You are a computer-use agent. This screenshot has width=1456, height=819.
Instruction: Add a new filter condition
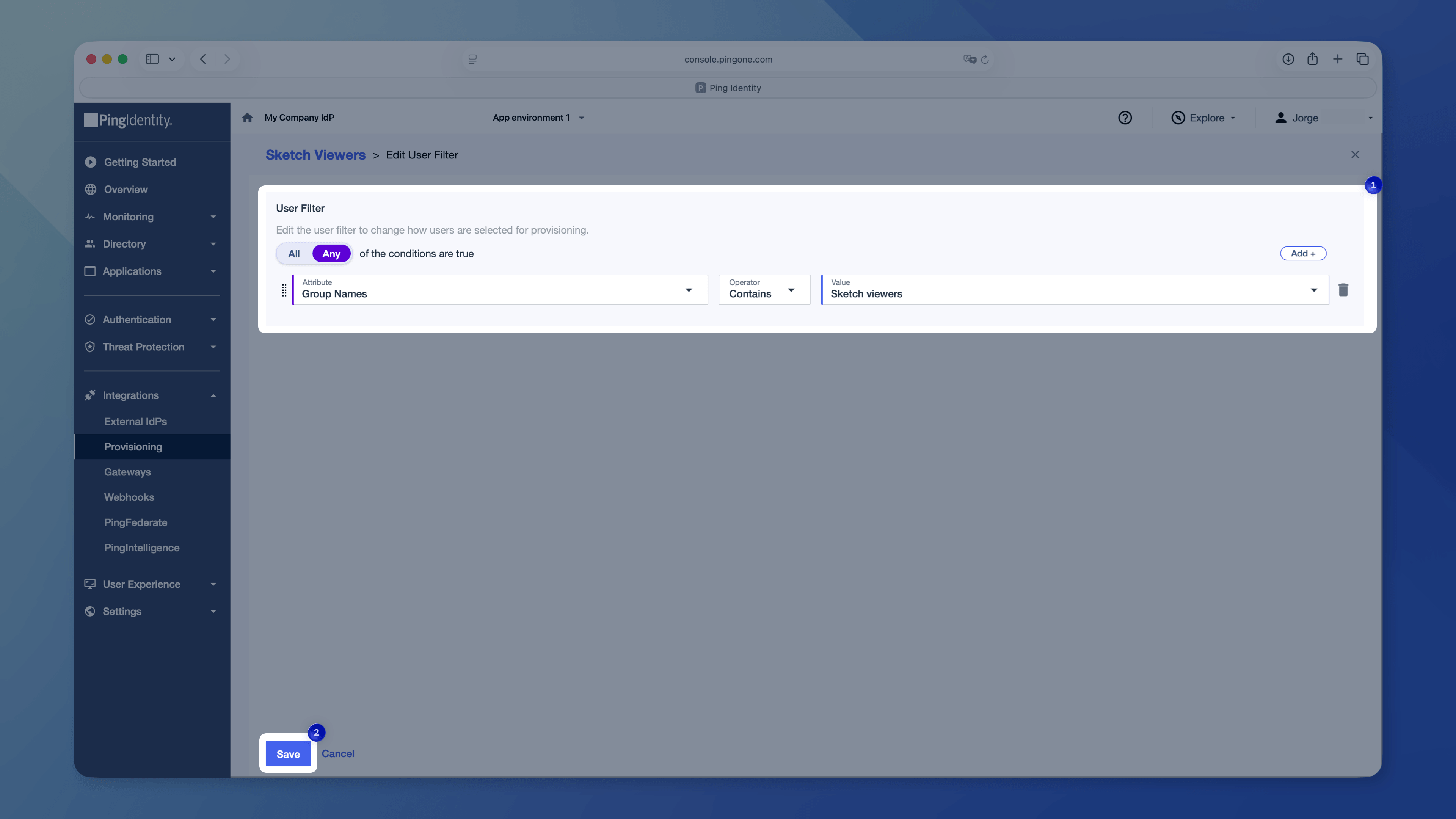tap(1303, 253)
